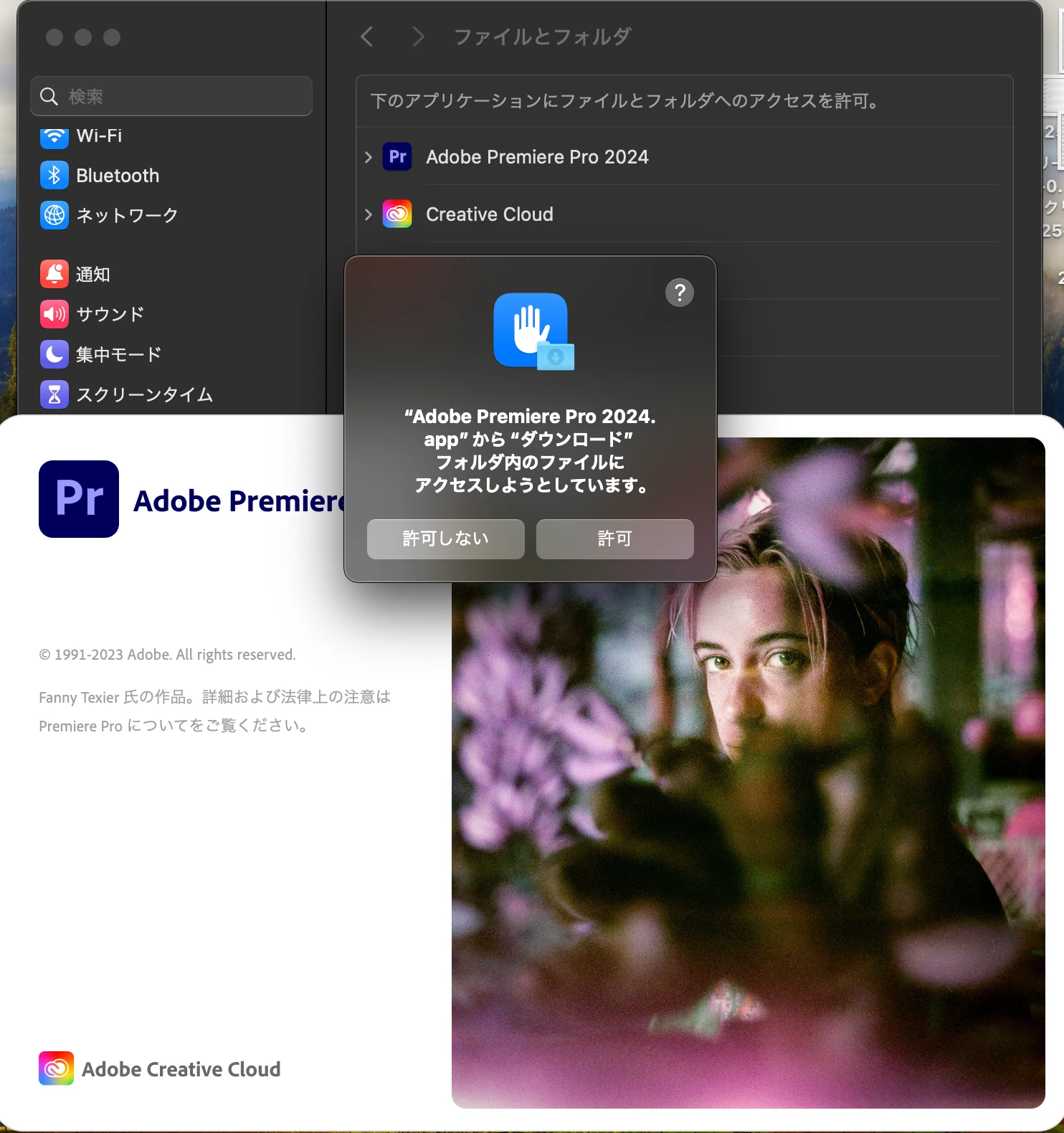
Task: Select Creative Cloud list entry text
Action: click(490, 214)
